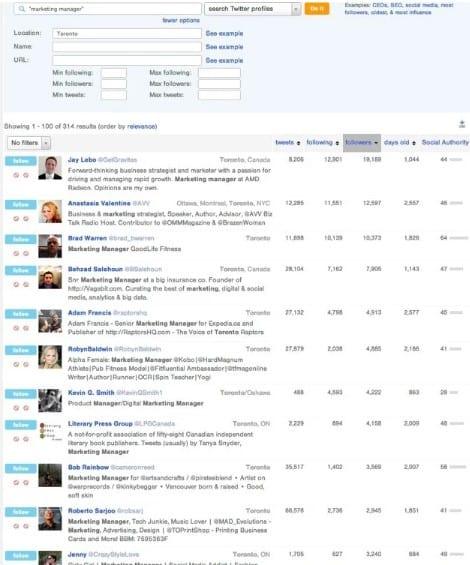Open Roberto Sarjoo's profile name link

(x=92, y=511)
